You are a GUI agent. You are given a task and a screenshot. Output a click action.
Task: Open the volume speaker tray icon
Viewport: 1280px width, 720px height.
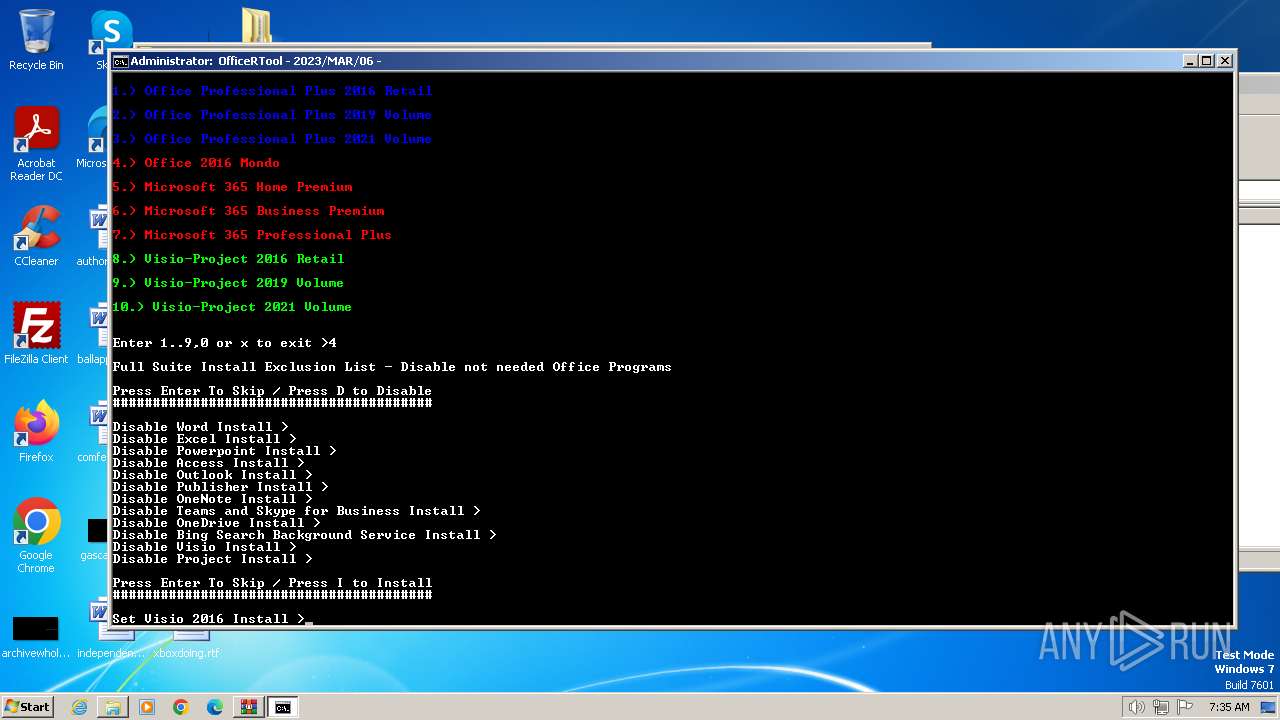1136,707
